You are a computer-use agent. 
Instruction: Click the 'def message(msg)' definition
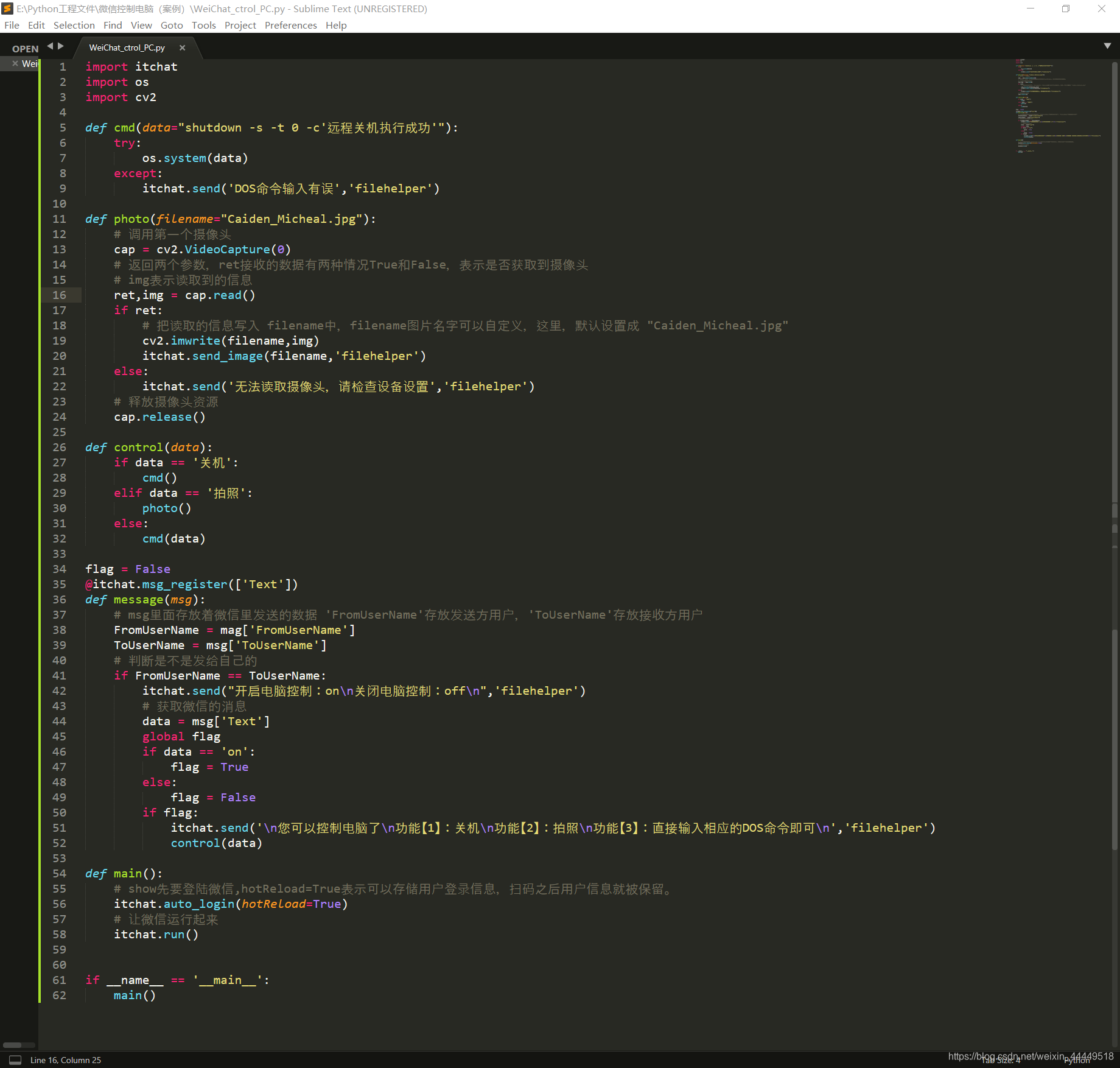(x=145, y=599)
